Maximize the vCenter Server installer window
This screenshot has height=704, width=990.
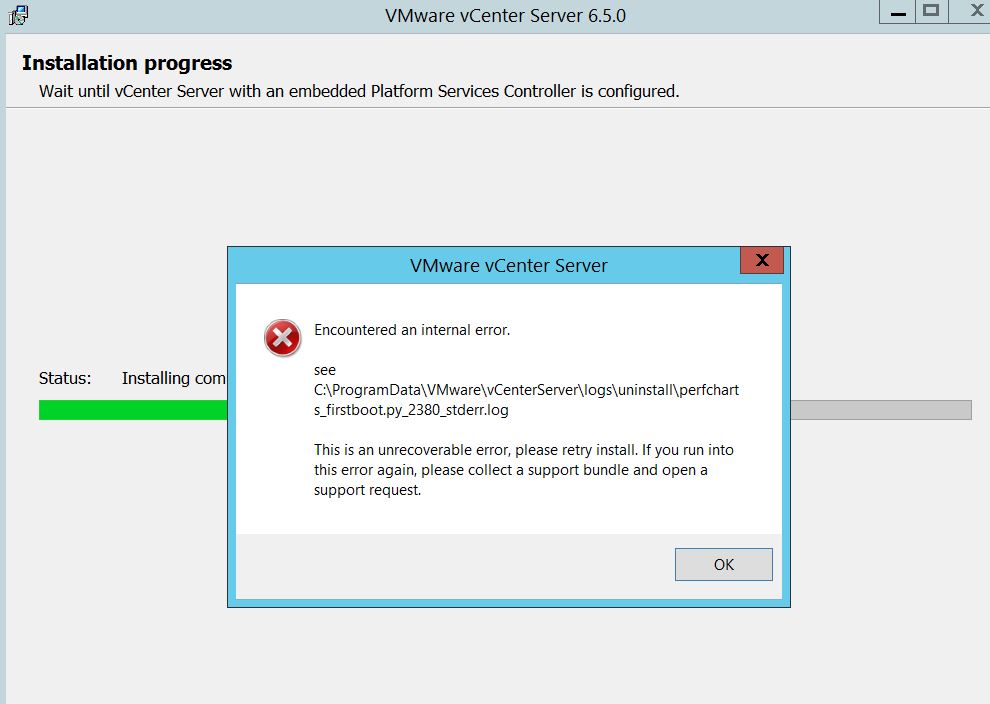[x=931, y=11]
